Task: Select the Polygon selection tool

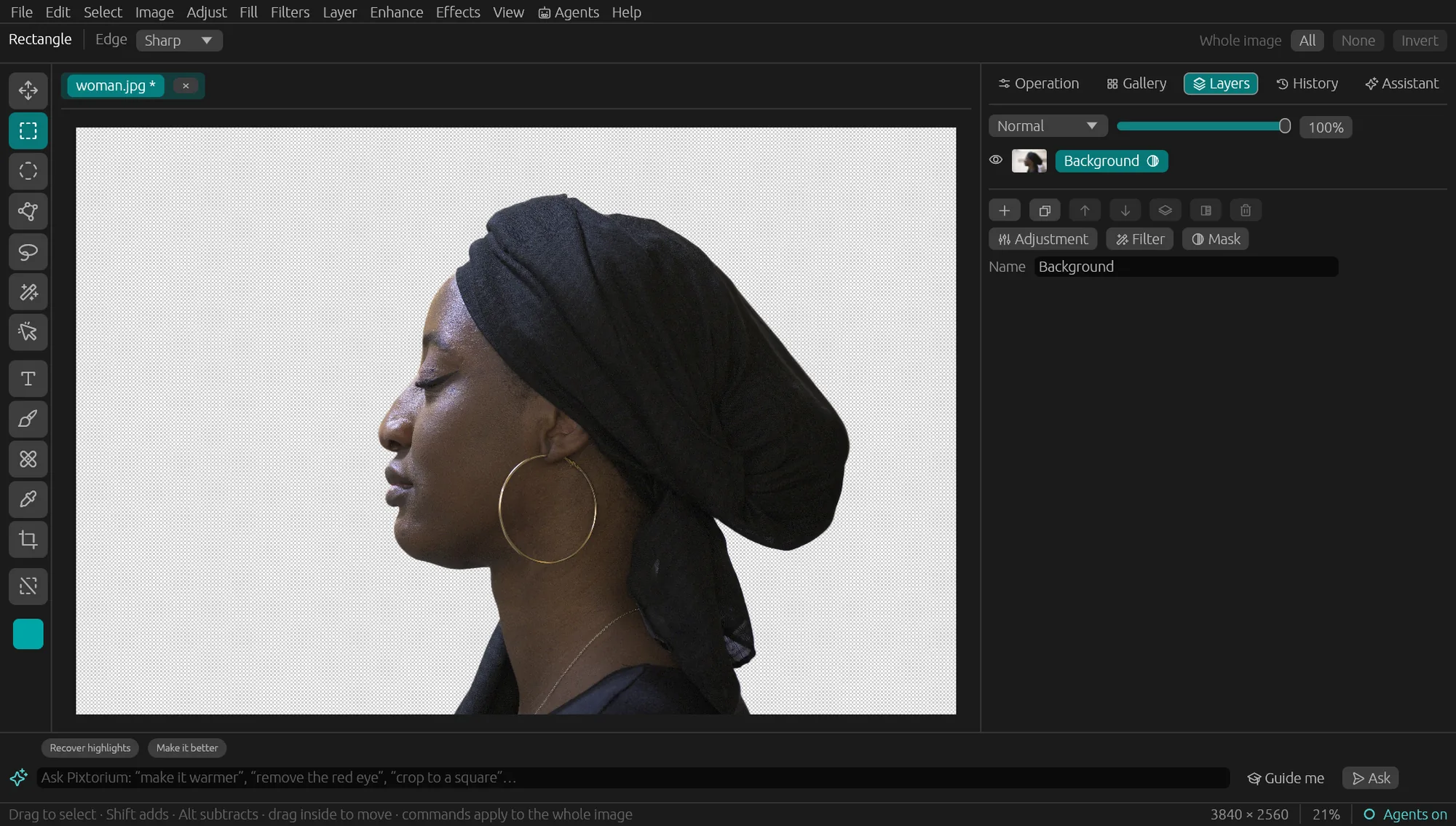Action: tap(28, 211)
